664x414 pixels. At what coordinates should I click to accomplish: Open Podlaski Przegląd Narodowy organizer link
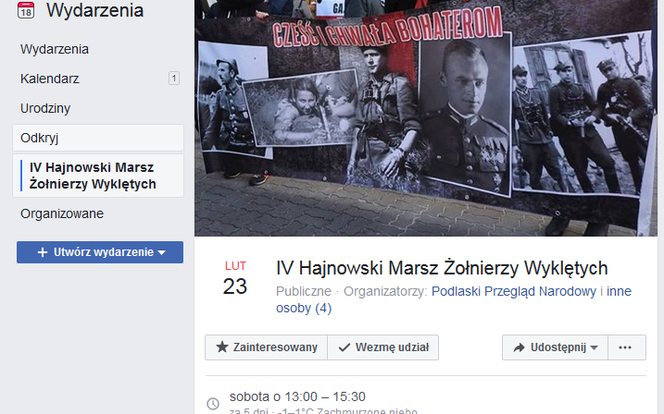click(x=514, y=291)
